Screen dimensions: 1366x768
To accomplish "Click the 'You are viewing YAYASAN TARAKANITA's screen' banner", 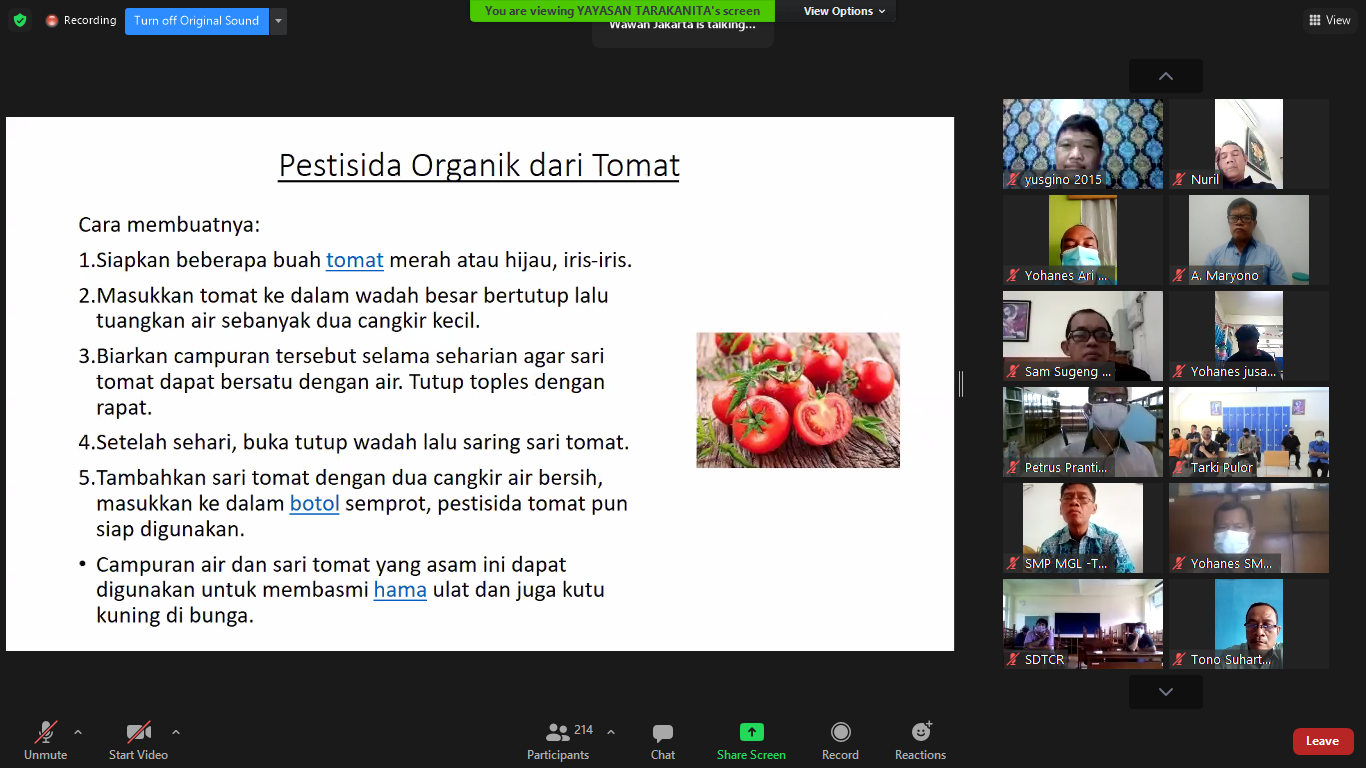I will (622, 11).
